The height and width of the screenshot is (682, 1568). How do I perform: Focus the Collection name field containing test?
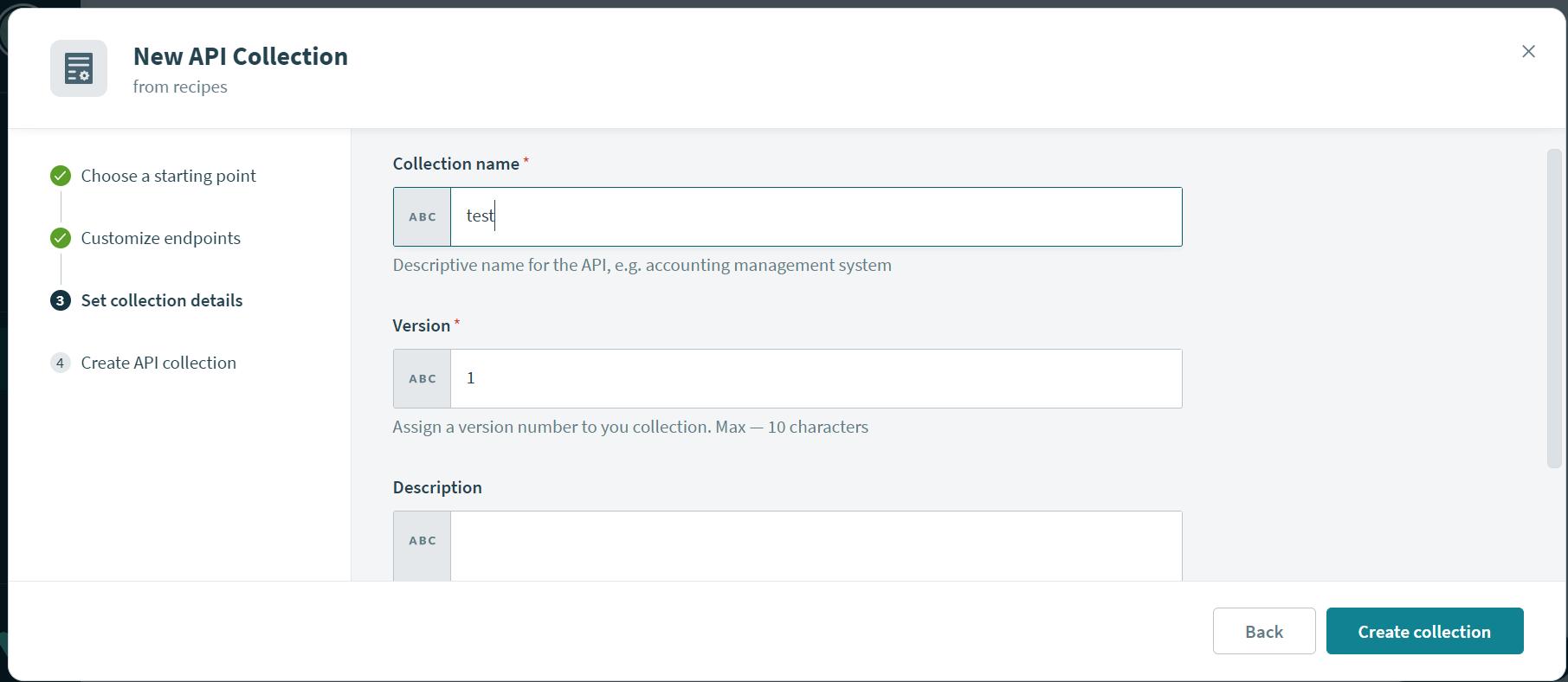point(815,217)
